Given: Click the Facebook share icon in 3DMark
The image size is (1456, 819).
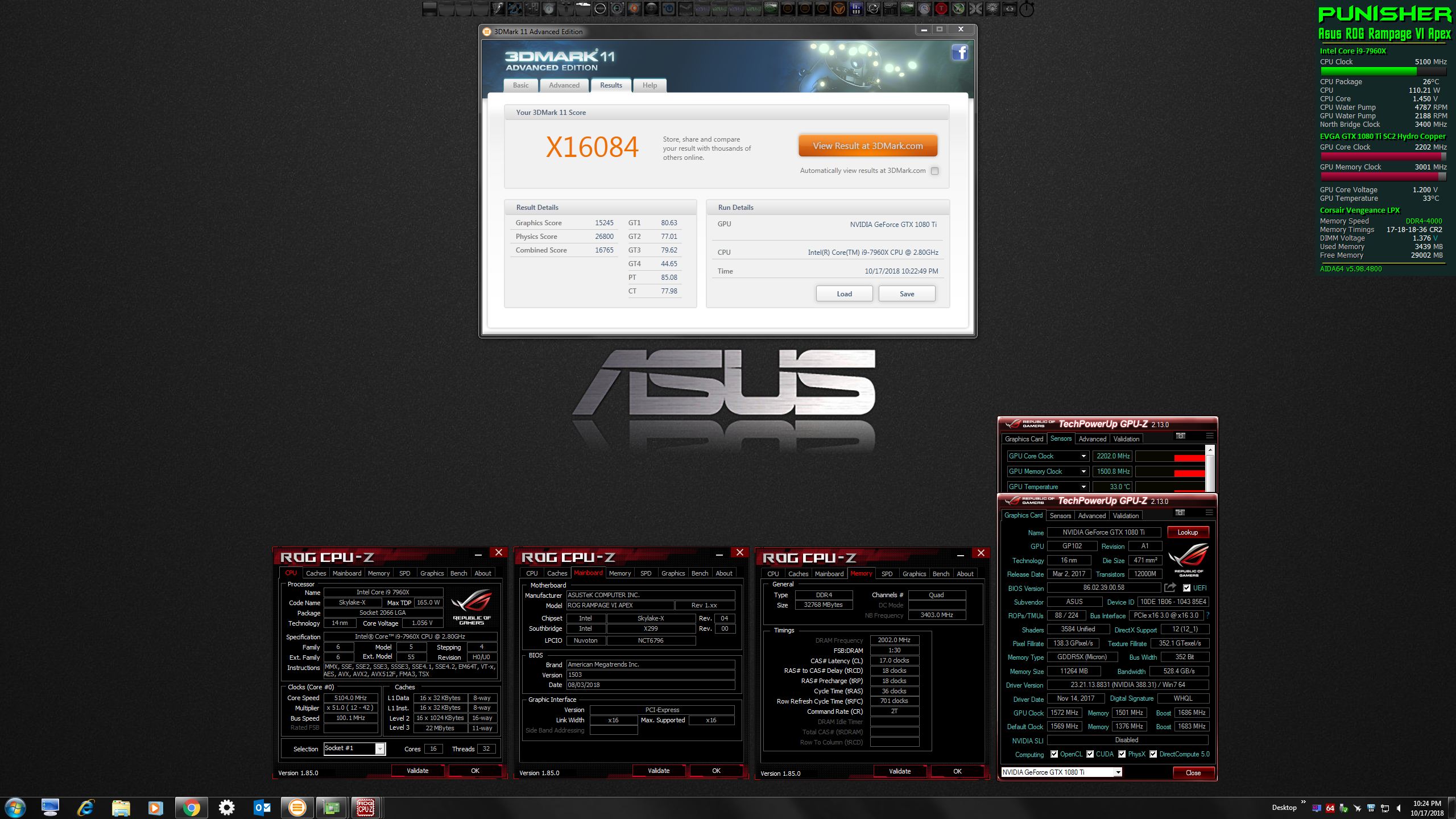Looking at the screenshot, I should tap(959, 52).
